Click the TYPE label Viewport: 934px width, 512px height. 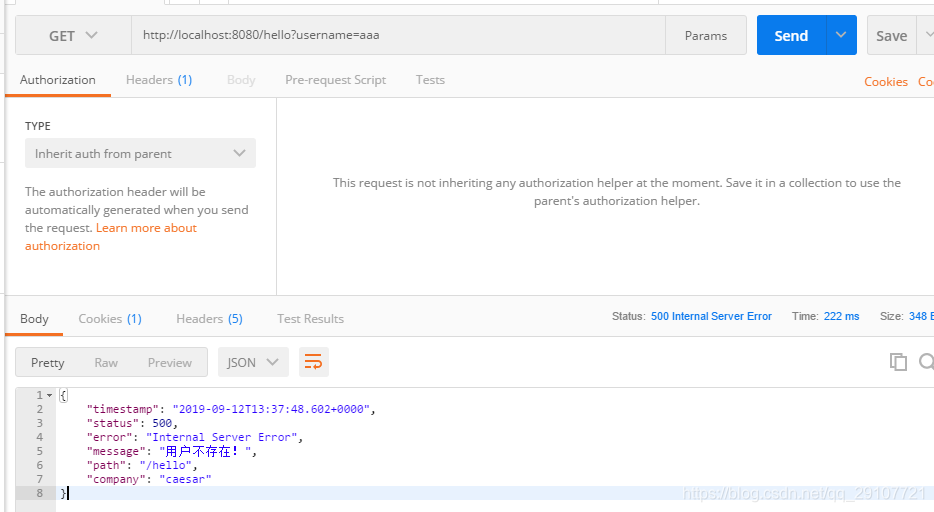(38, 126)
